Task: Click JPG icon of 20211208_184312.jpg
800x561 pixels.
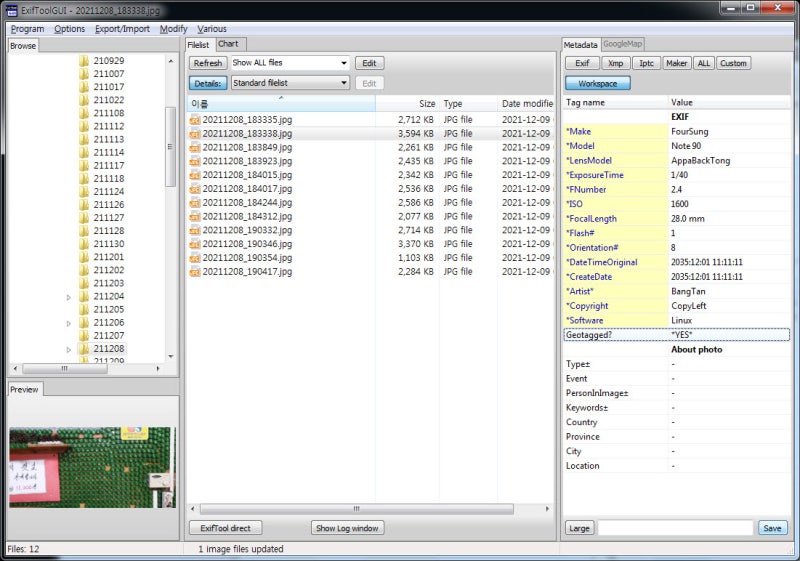Action: point(195,216)
